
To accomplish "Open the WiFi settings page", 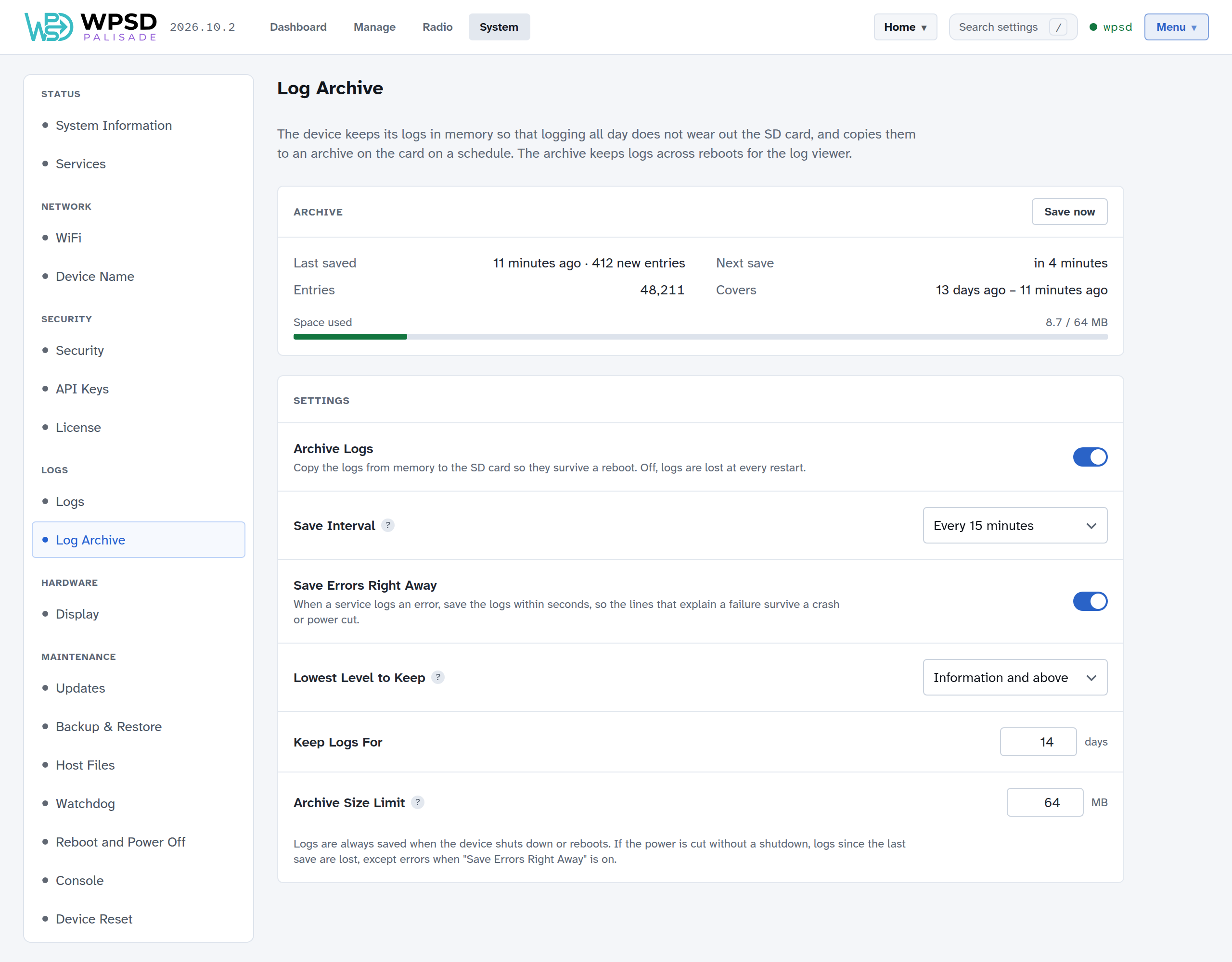I will point(138,238).
